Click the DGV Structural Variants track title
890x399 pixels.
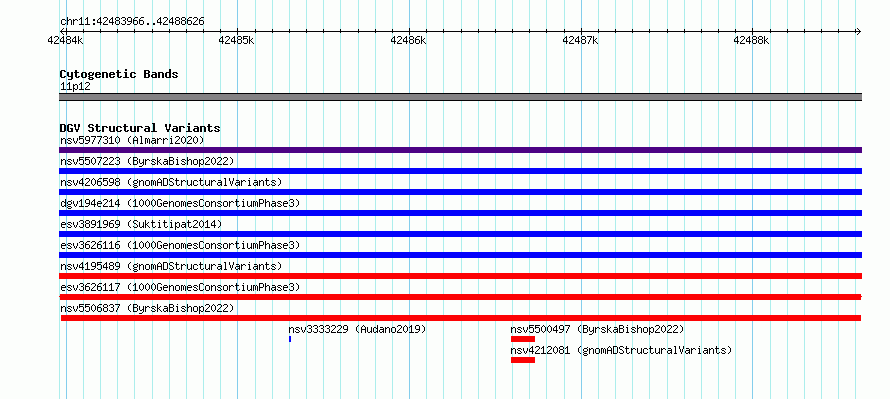tap(140, 128)
